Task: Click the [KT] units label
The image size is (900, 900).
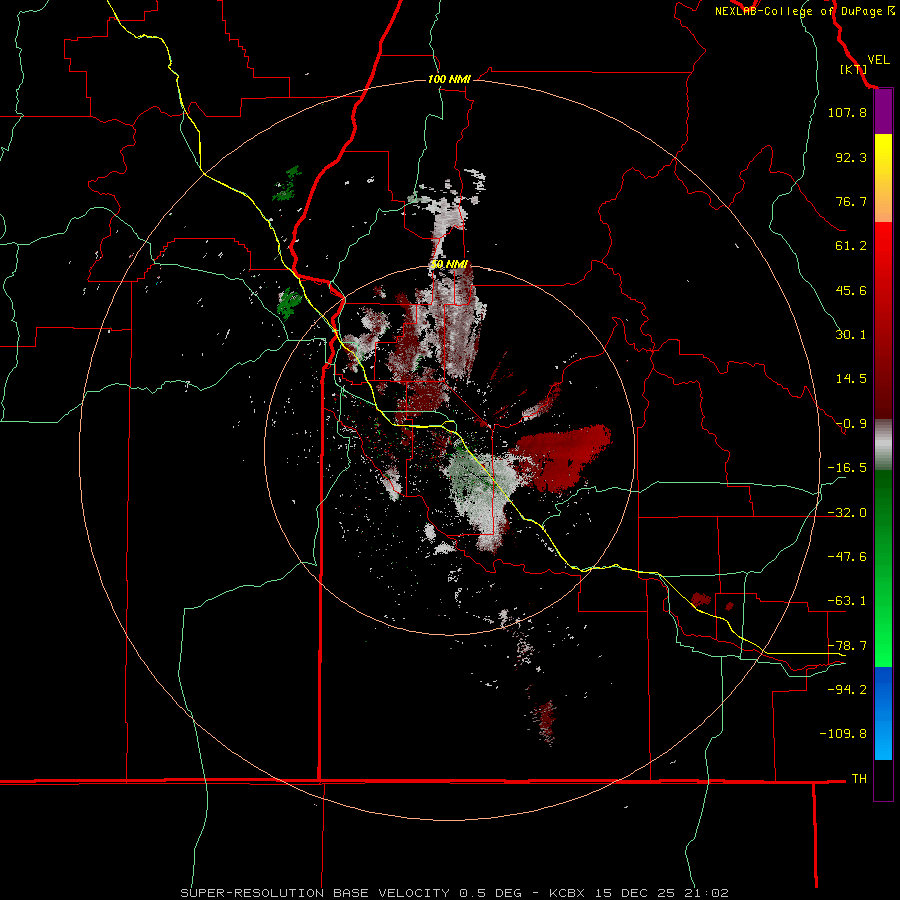Action: click(x=854, y=69)
